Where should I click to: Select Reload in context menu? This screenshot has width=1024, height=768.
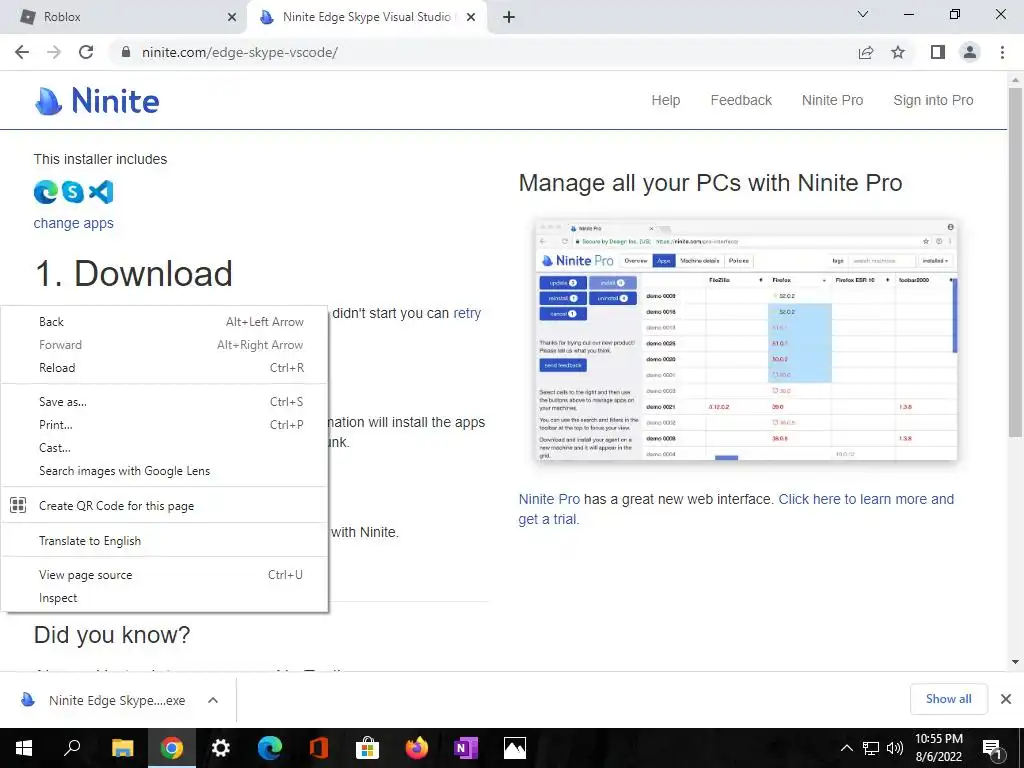tap(165, 368)
